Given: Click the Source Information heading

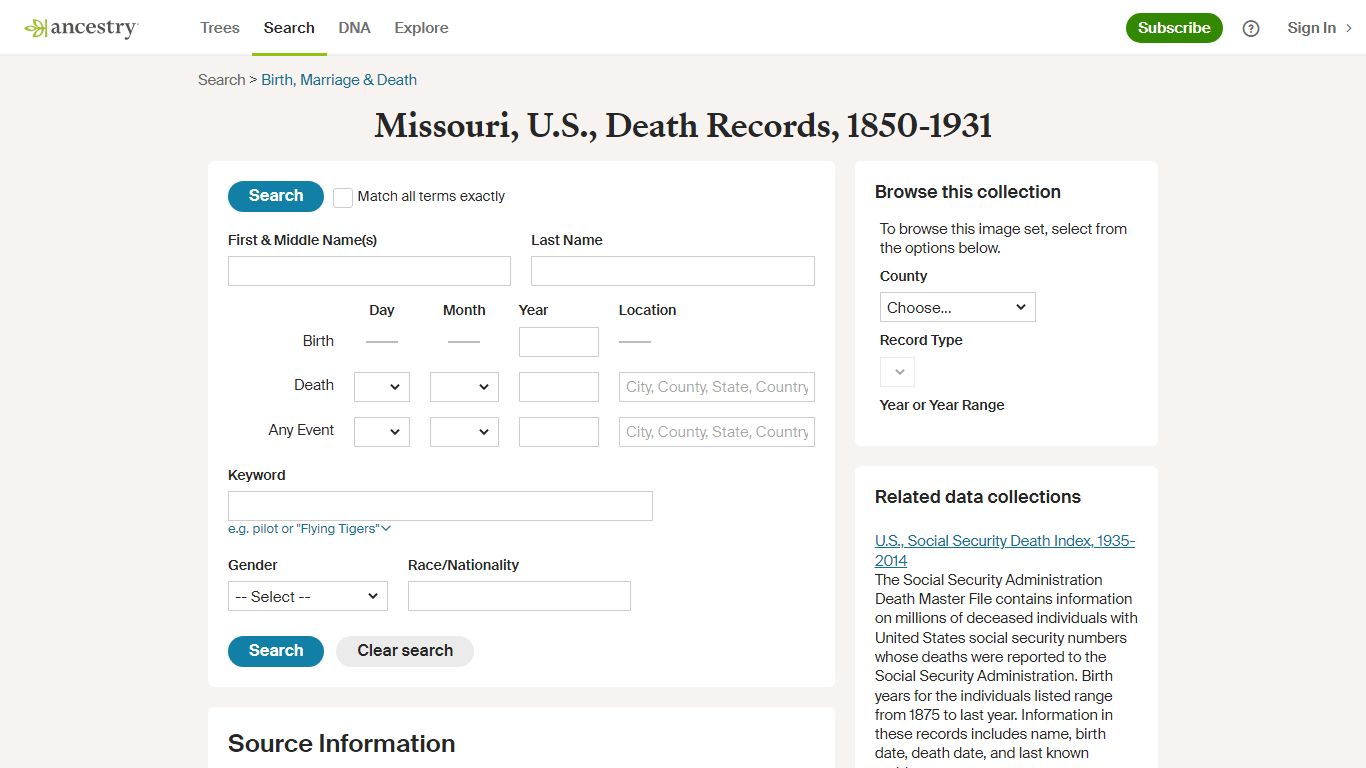Looking at the screenshot, I should pos(342,743).
